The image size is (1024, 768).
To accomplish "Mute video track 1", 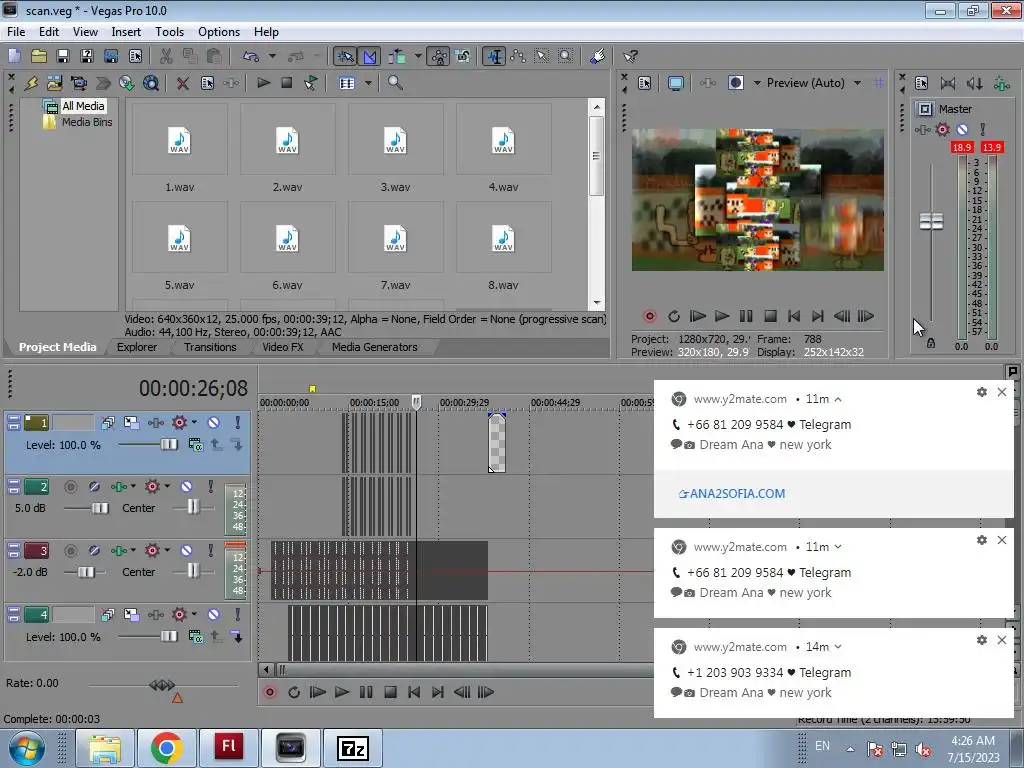I will coord(214,423).
